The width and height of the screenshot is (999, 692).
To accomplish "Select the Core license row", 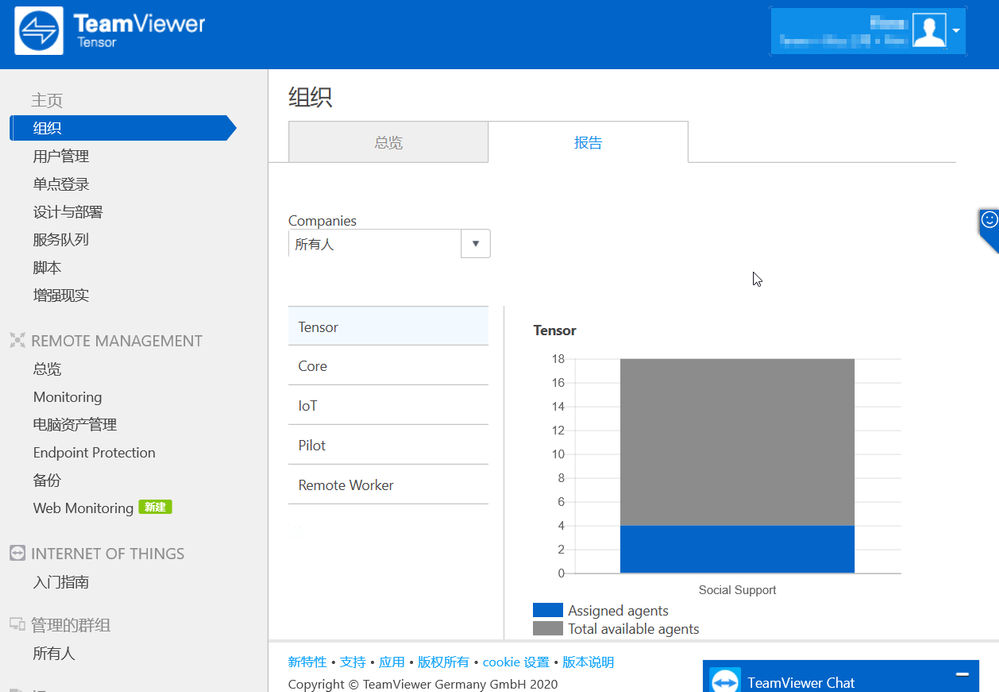I will click(388, 366).
